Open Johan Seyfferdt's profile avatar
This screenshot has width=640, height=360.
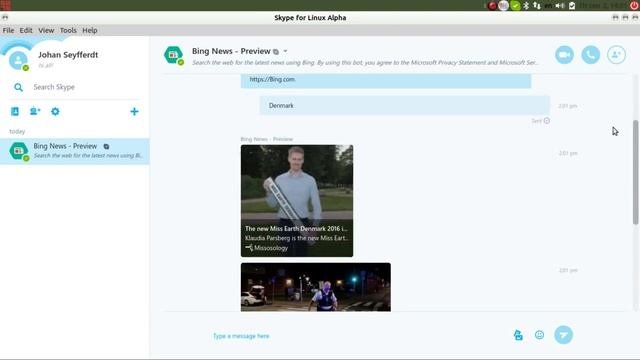click(x=18, y=61)
